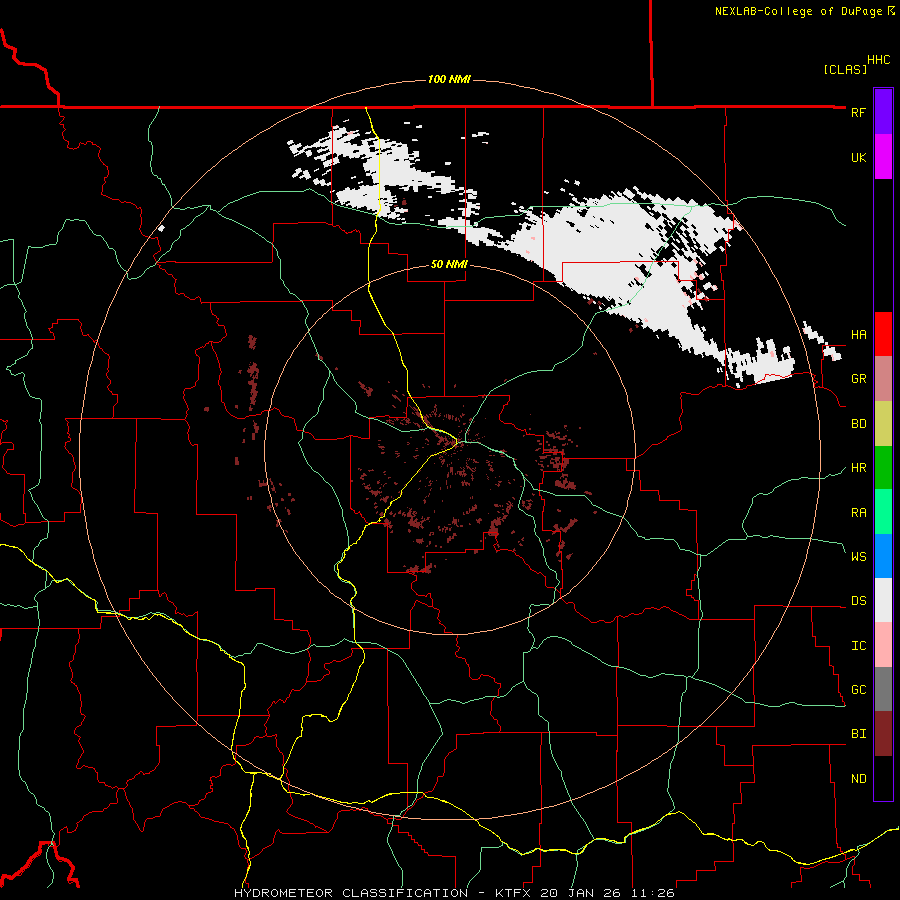This screenshot has height=900, width=900.
Task: Click the GR legend label
Action: pyautogui.click(x=858, y=379)
